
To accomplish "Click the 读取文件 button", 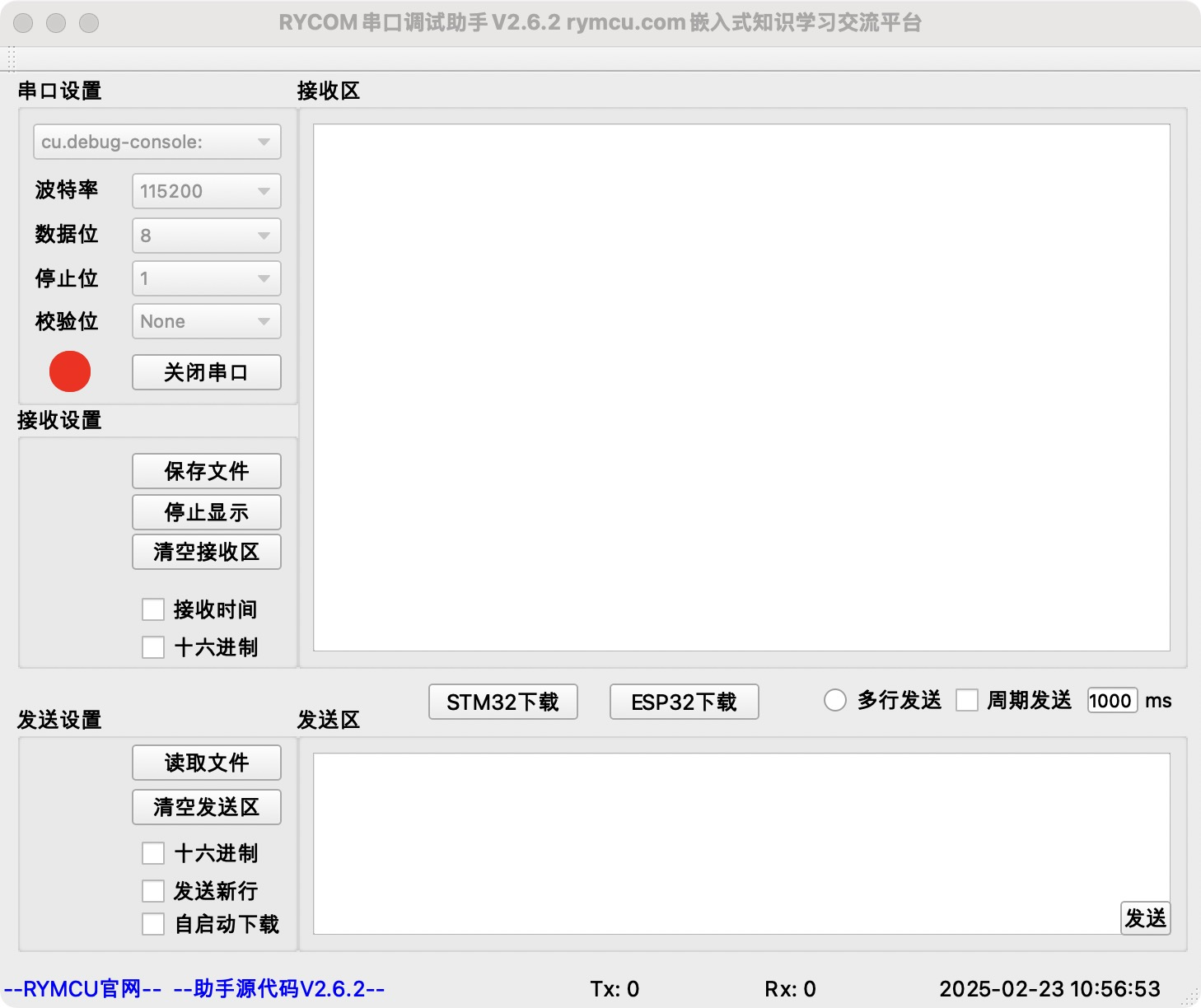I will [206, 763].
